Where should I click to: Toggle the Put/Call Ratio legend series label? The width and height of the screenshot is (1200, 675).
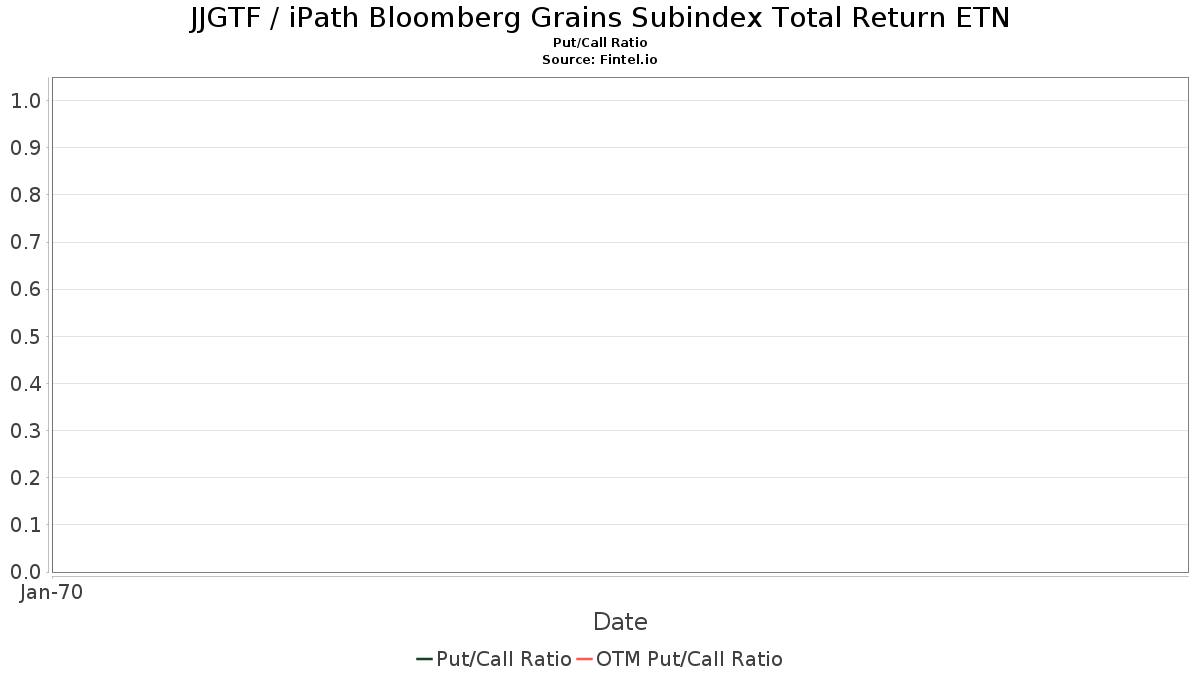coord(504,659)
